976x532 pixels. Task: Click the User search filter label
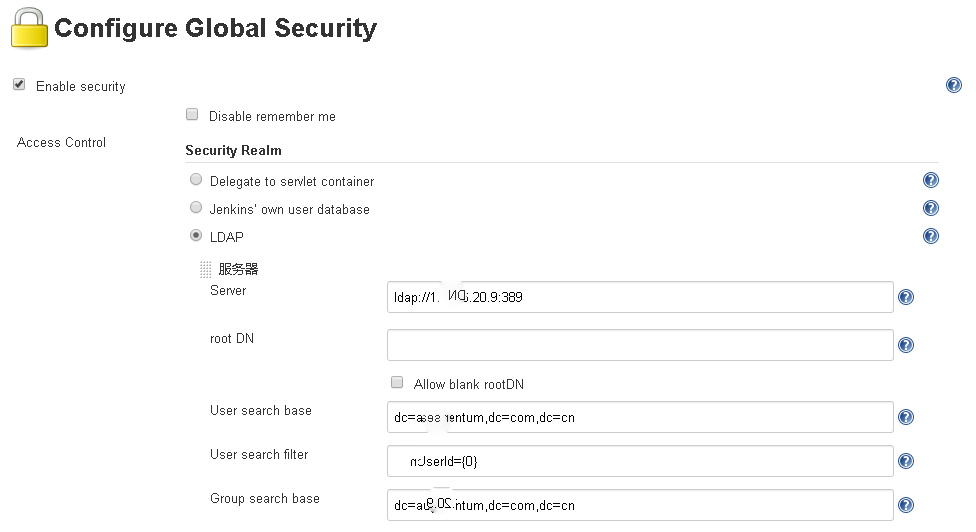click(x=259, y=454)
